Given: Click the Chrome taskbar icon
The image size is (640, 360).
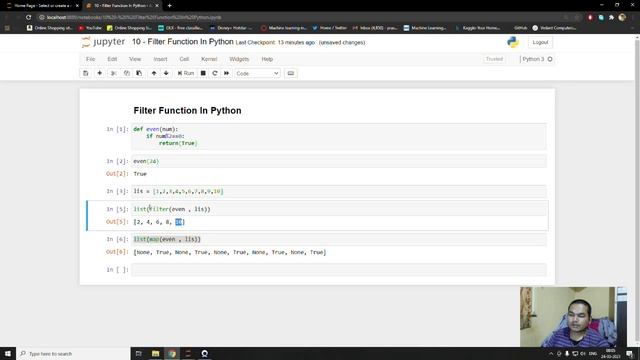Looking at the screenshot, I should tap(172, 353).
